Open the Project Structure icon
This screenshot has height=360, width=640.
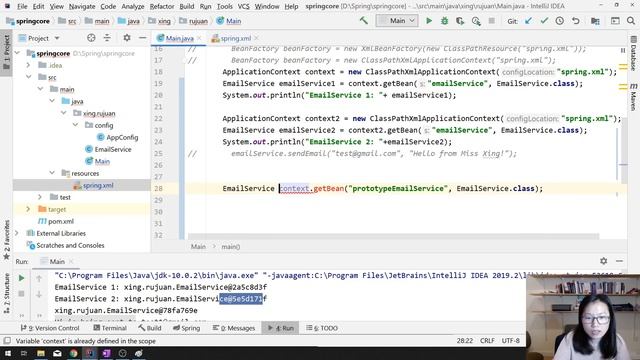(x=595, y=21)
